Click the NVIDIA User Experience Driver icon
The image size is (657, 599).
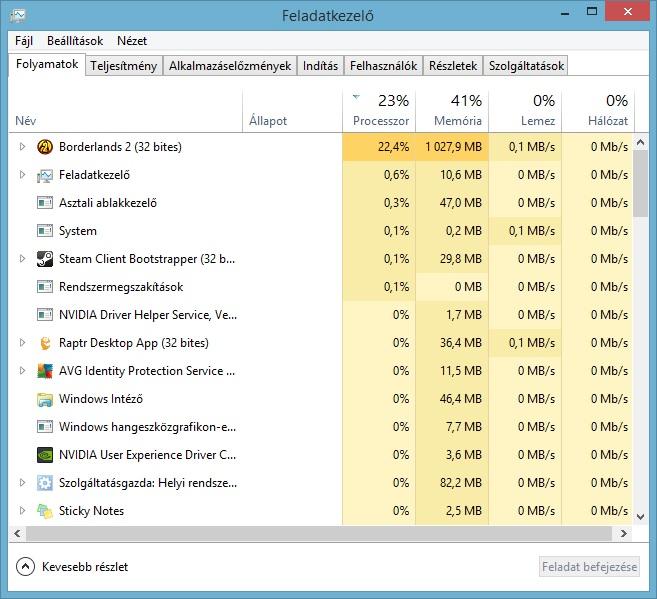(x=45, y=455)
